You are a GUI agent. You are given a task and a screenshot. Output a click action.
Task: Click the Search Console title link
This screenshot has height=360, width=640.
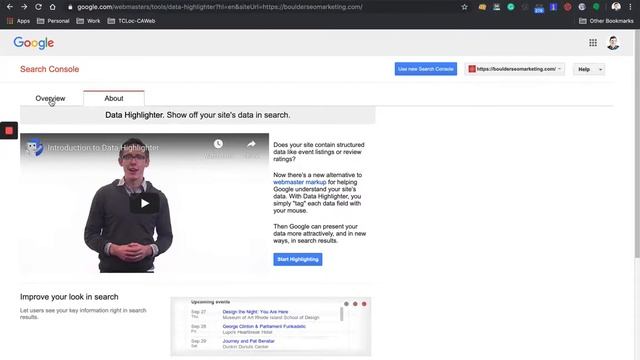(49, 69)
